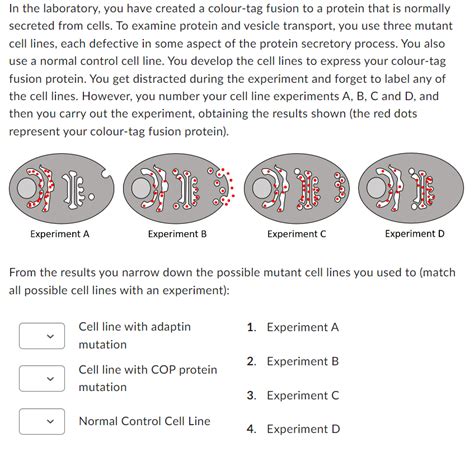Click the 'Cell line with adaptin mutation' label
Screen dimensions: 474x452
click(135, 335)
